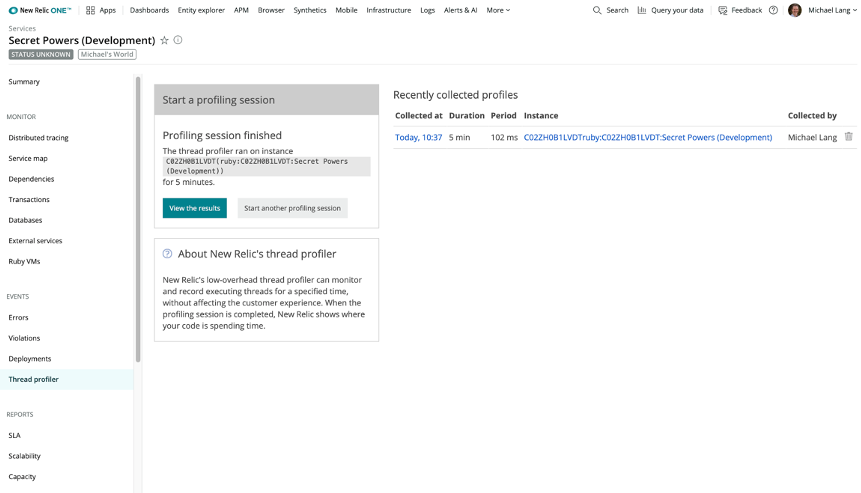Go to Browser in the top navigation
Viewport: 861px width, 493px height.
271,10
